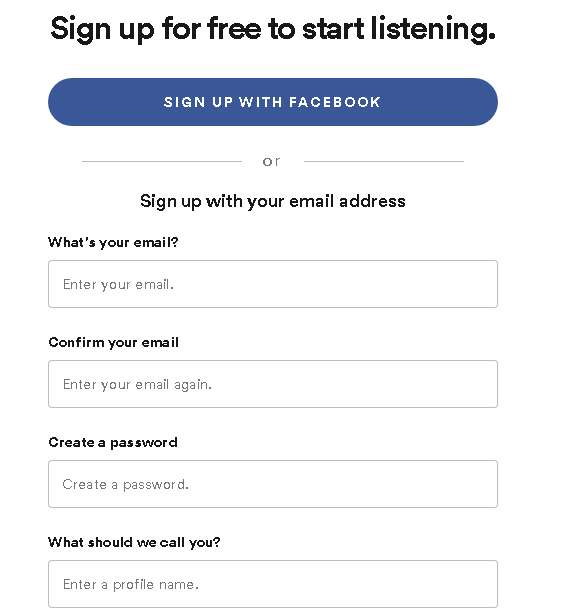This screenshot has height=609, width=567.
Task: Click the 'or' divider text
Action: pos(271,162)
